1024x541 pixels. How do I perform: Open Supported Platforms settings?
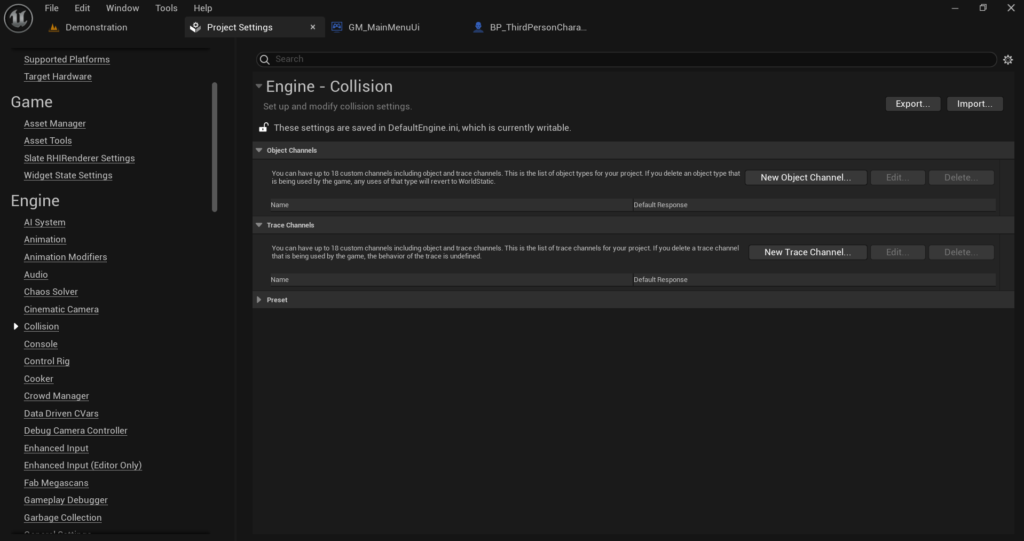click(67, 59)
